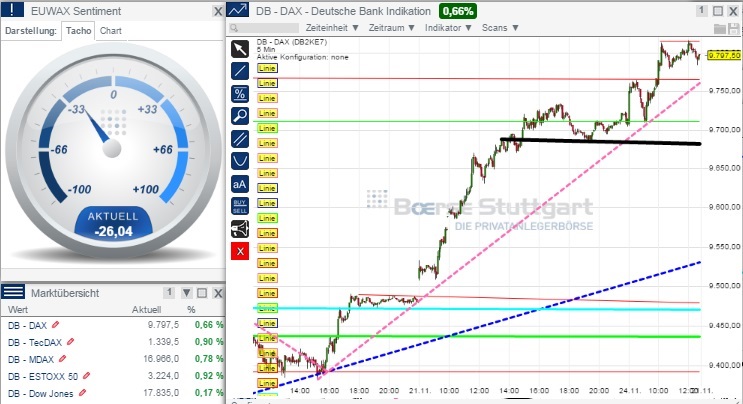Select the aA text annotation tool

240,184
